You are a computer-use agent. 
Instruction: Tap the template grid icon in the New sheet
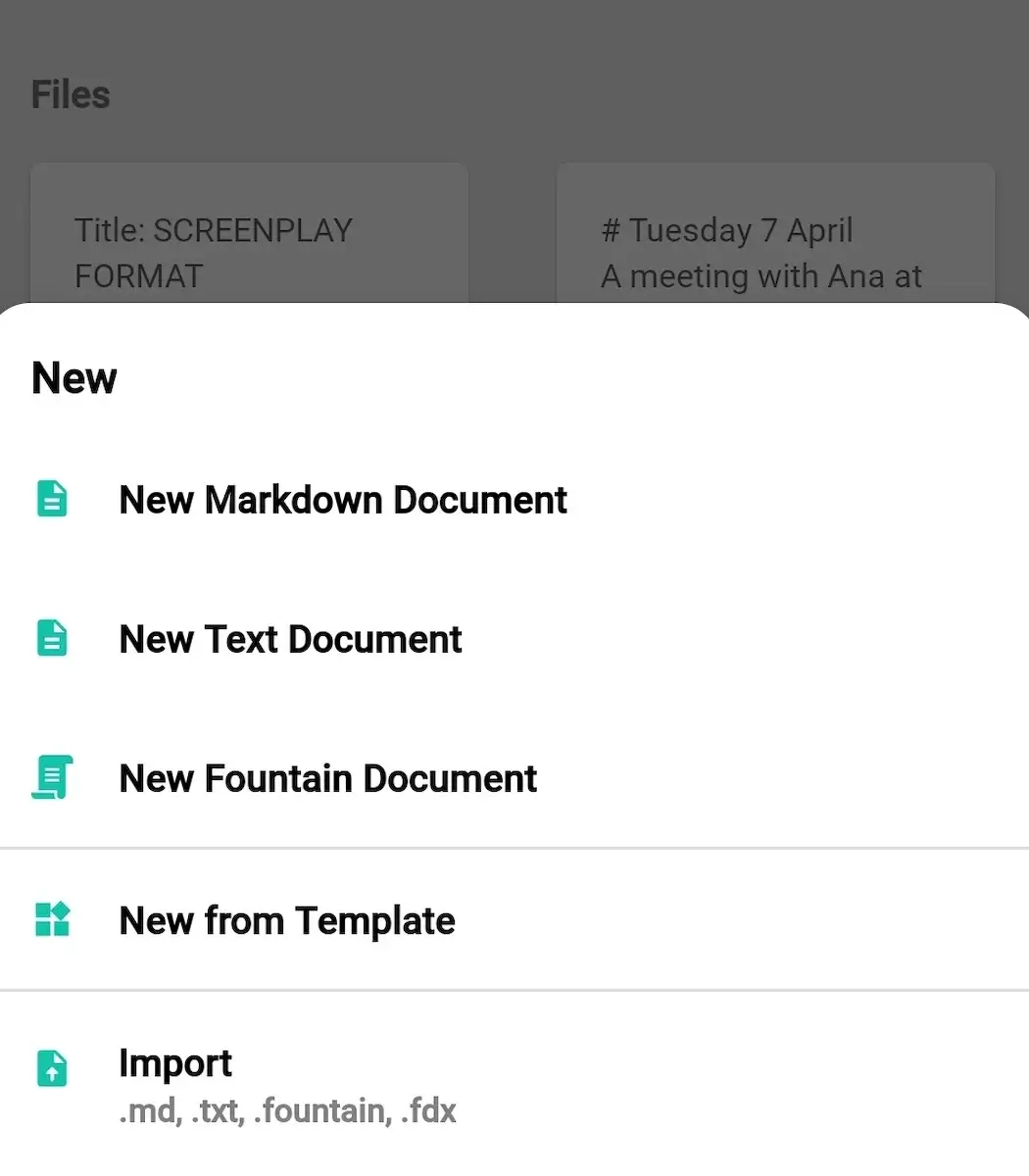coord(51,919)
